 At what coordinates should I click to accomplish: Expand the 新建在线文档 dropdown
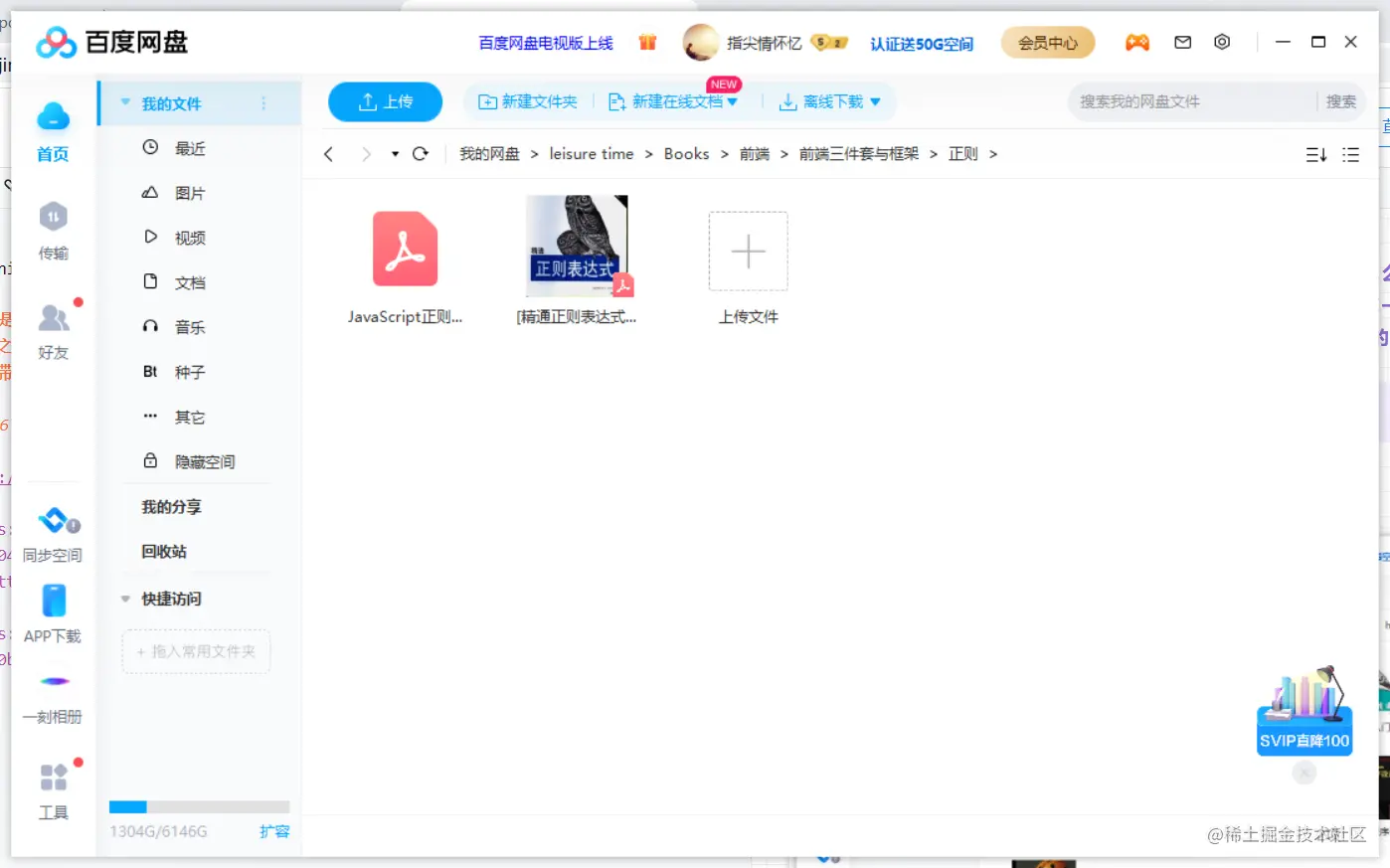[x=733, y=101]
